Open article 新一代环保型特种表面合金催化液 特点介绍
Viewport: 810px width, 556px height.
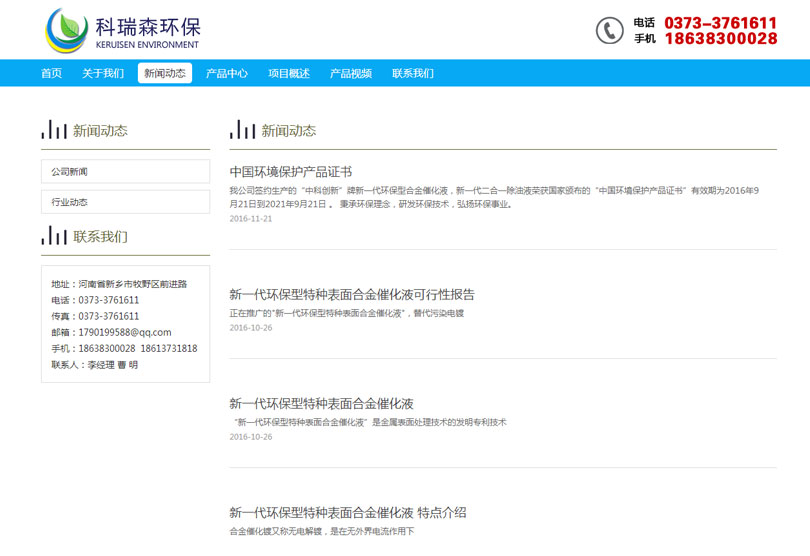[x=348, y=513]
